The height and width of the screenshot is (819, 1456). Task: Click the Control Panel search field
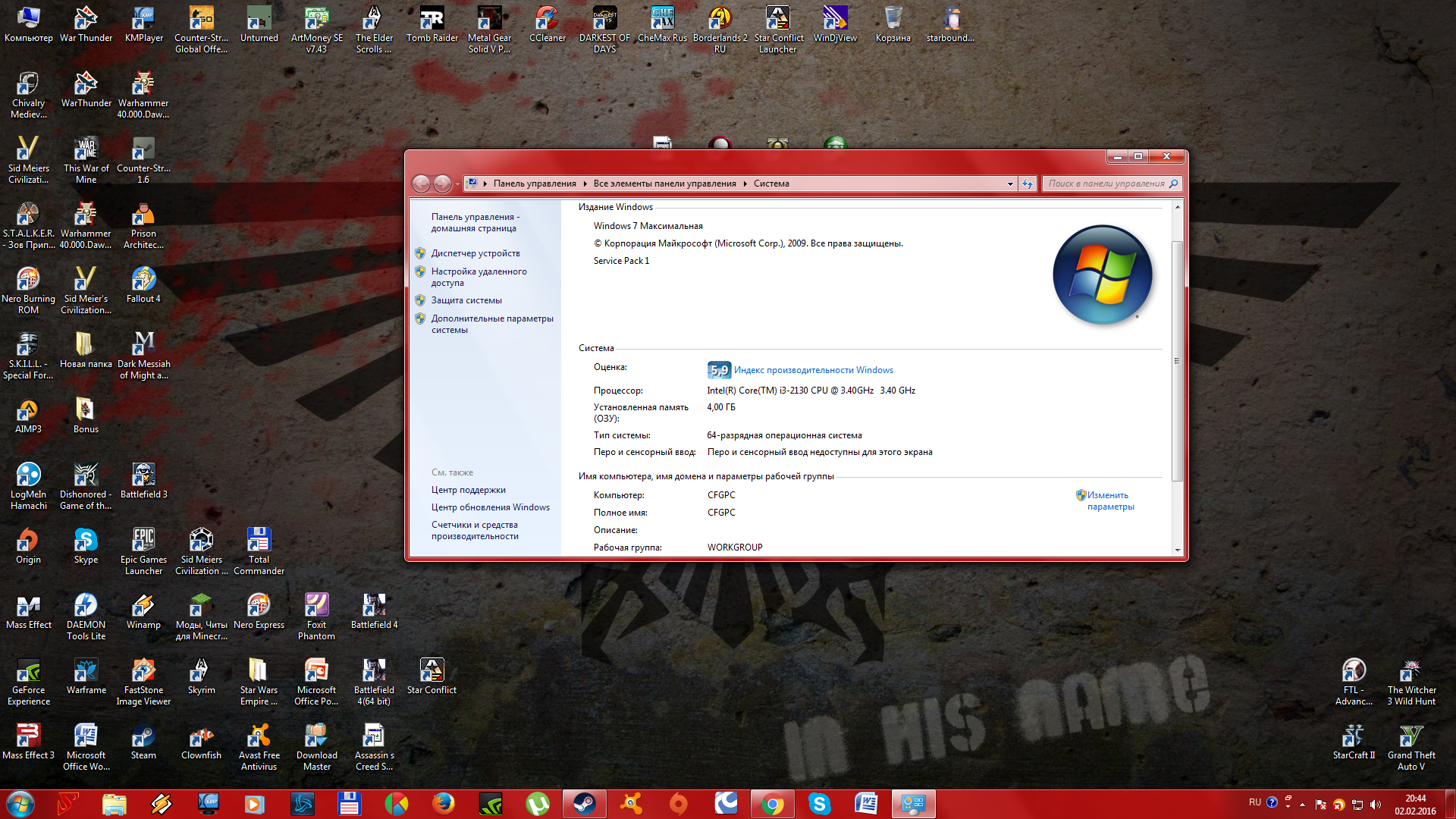coord(1107,184)
